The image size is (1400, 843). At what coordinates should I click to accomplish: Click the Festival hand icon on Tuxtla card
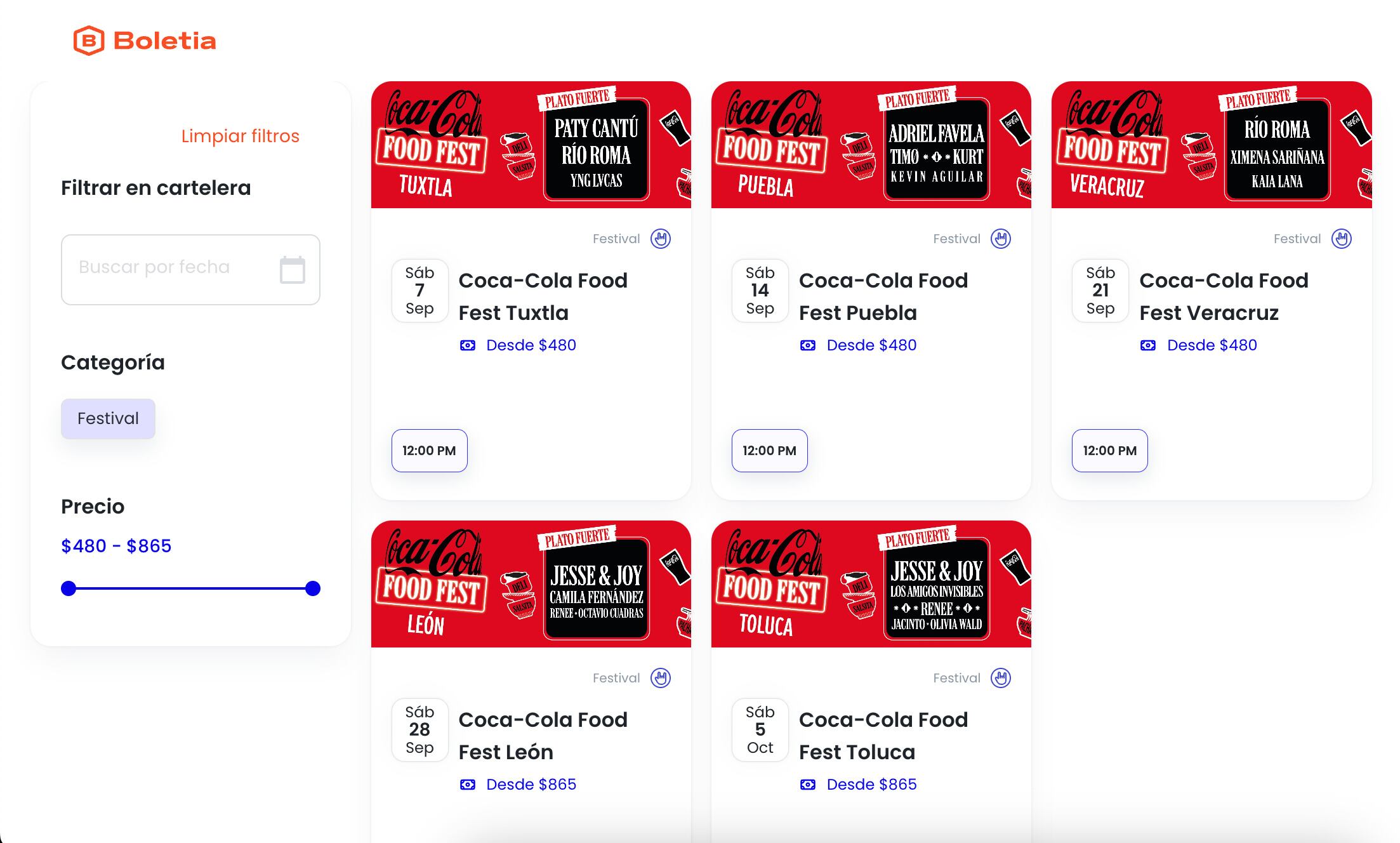[x=660, y=239]
